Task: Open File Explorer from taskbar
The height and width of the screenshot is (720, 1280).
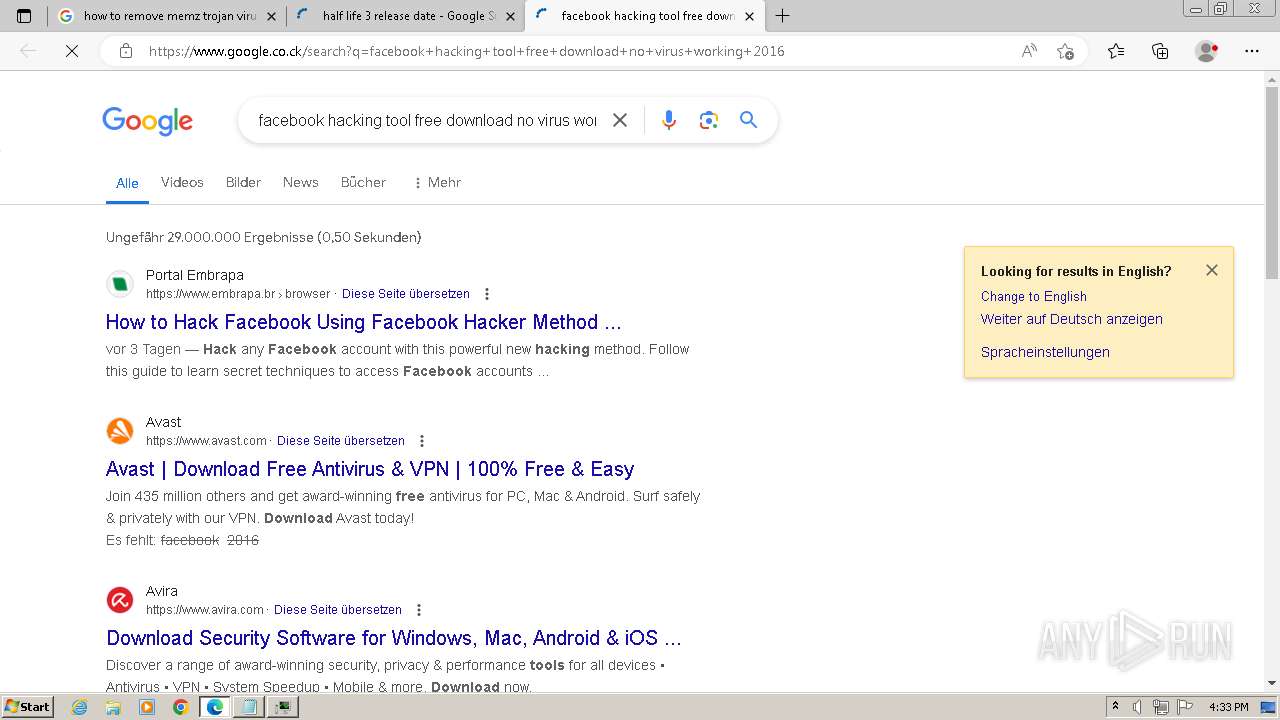Action: [x=113, y=707]
